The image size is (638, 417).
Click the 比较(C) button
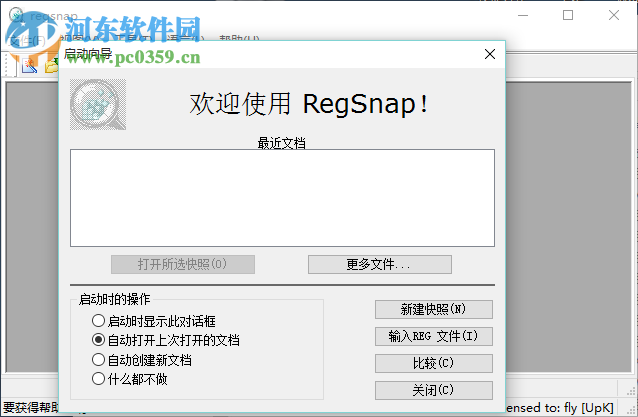[434, 363]
